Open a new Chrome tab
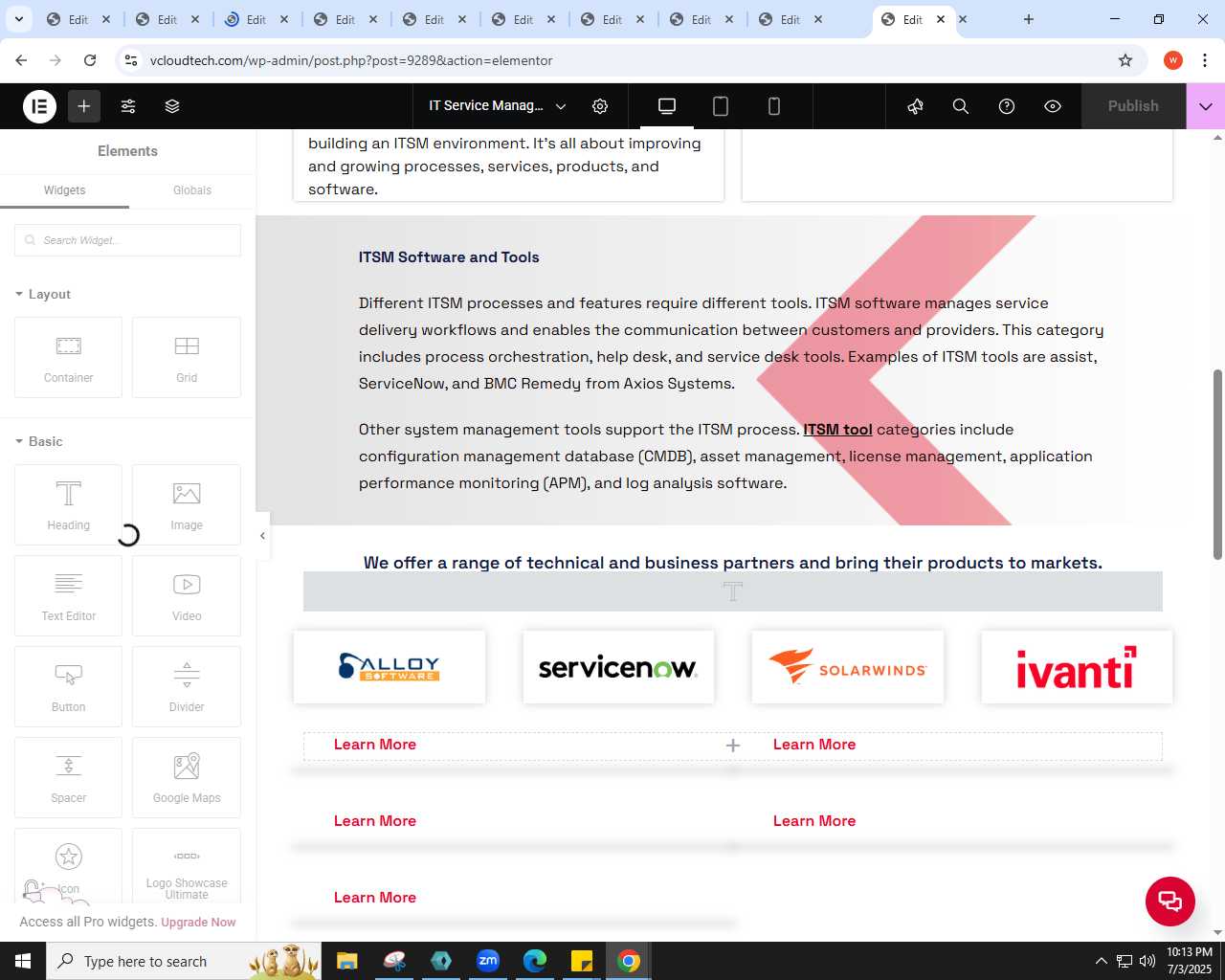The height and width of the screenshot is (980, 1225). 1029,19
